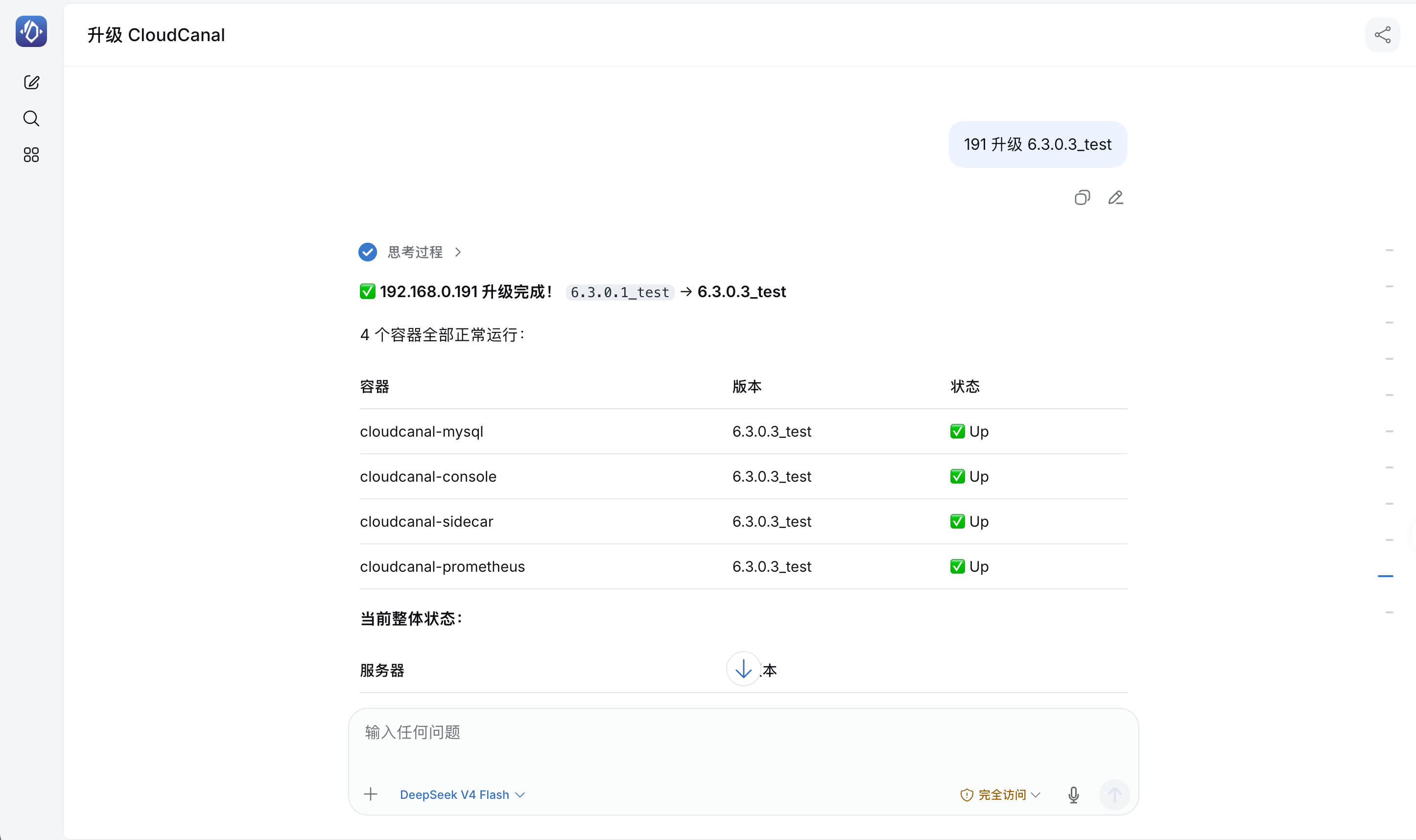This screenshot has height=840, width=1416.
Task: Click the share icon in the header
Action: pos(1382,35)
